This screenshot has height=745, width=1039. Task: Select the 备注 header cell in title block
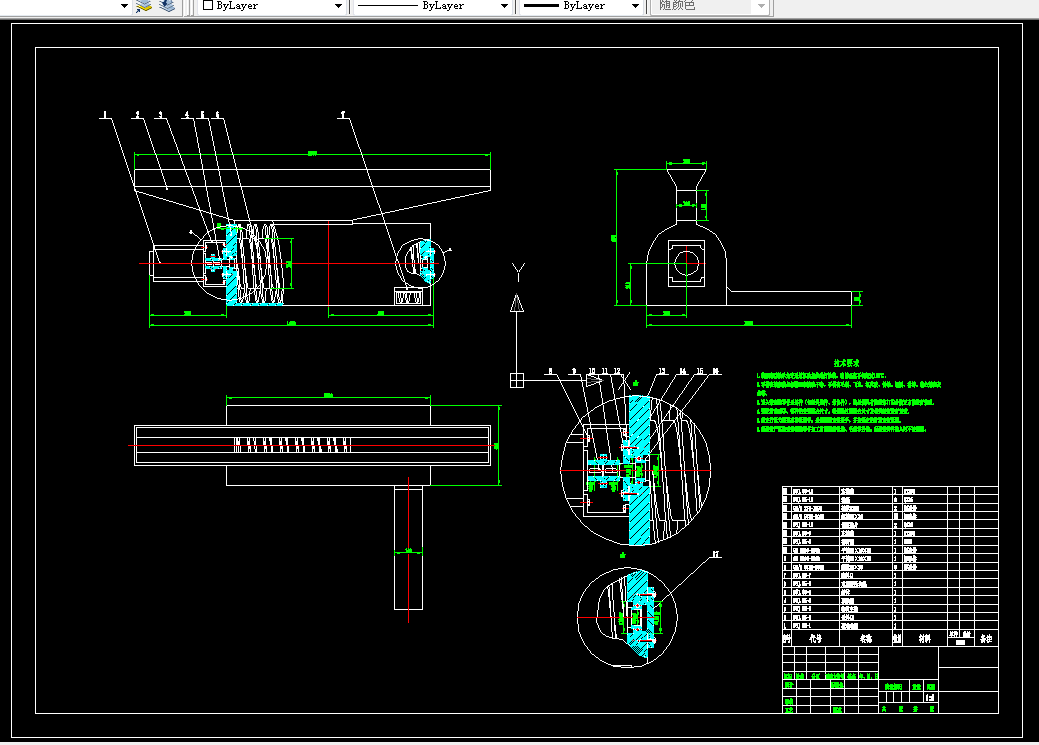tap(986, 638)
